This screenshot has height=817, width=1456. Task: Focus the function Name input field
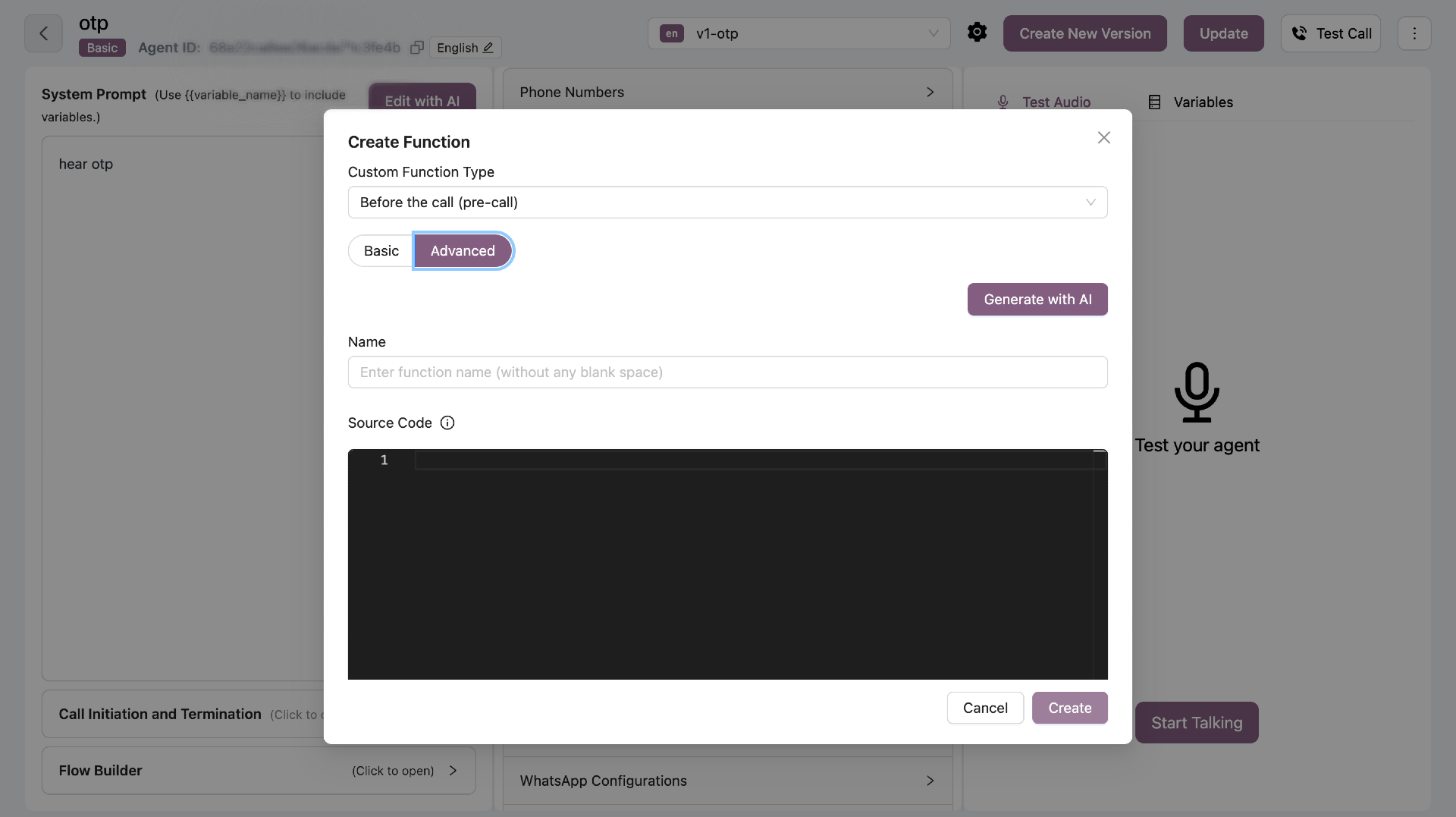[727, 372]
